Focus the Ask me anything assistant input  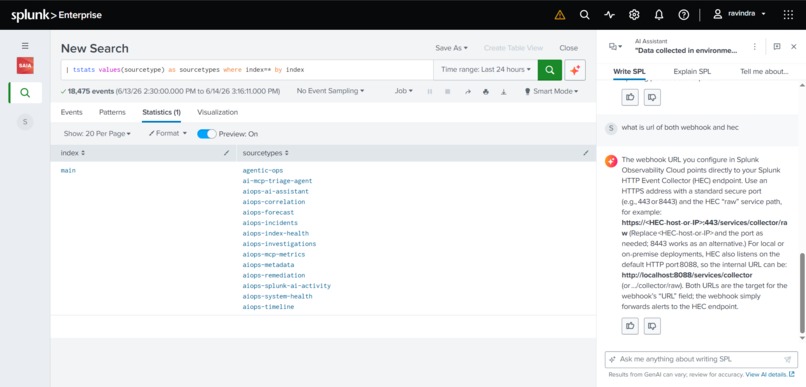coord(701,359)
